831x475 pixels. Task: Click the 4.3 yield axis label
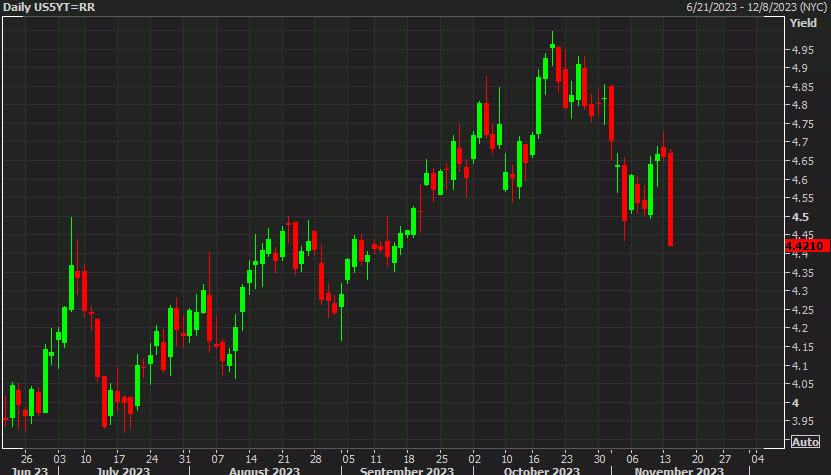[800, 291]
